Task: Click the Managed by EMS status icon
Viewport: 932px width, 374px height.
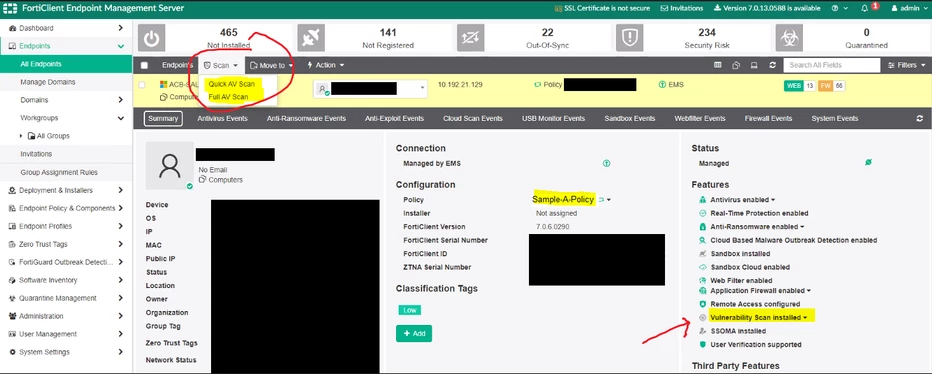Action: (606, 163)
